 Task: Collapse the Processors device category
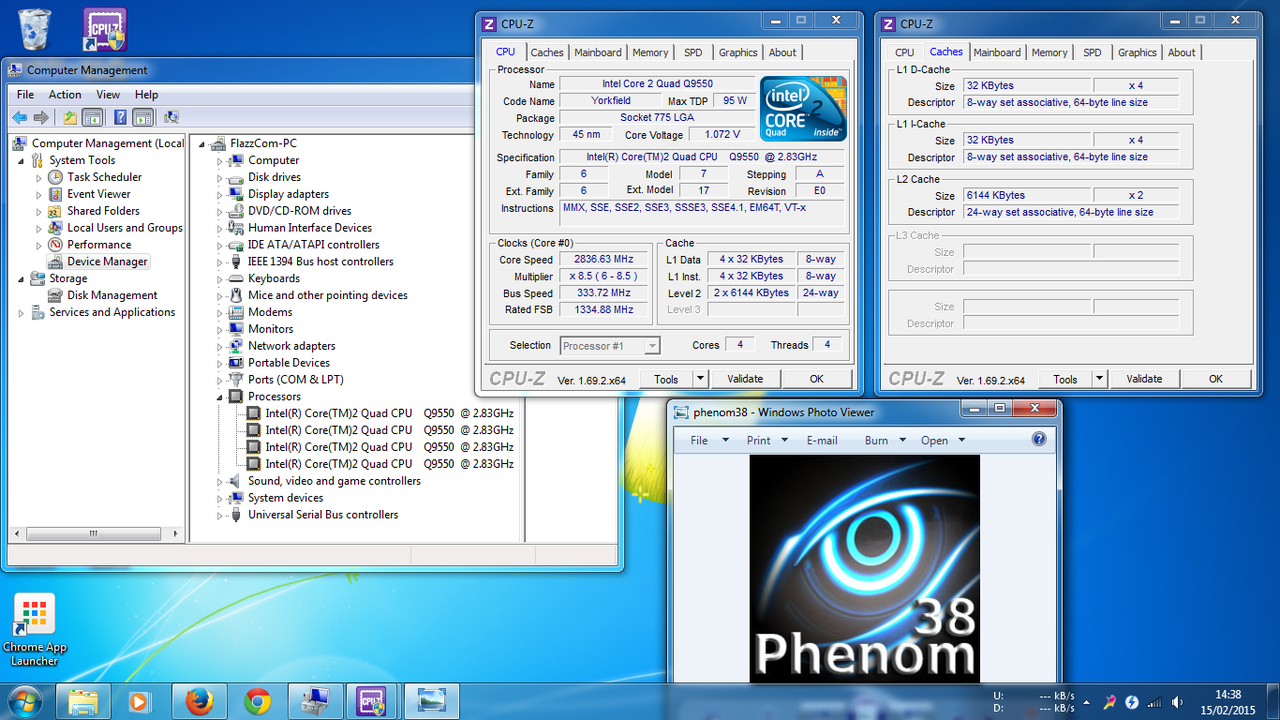pos(220,397)
